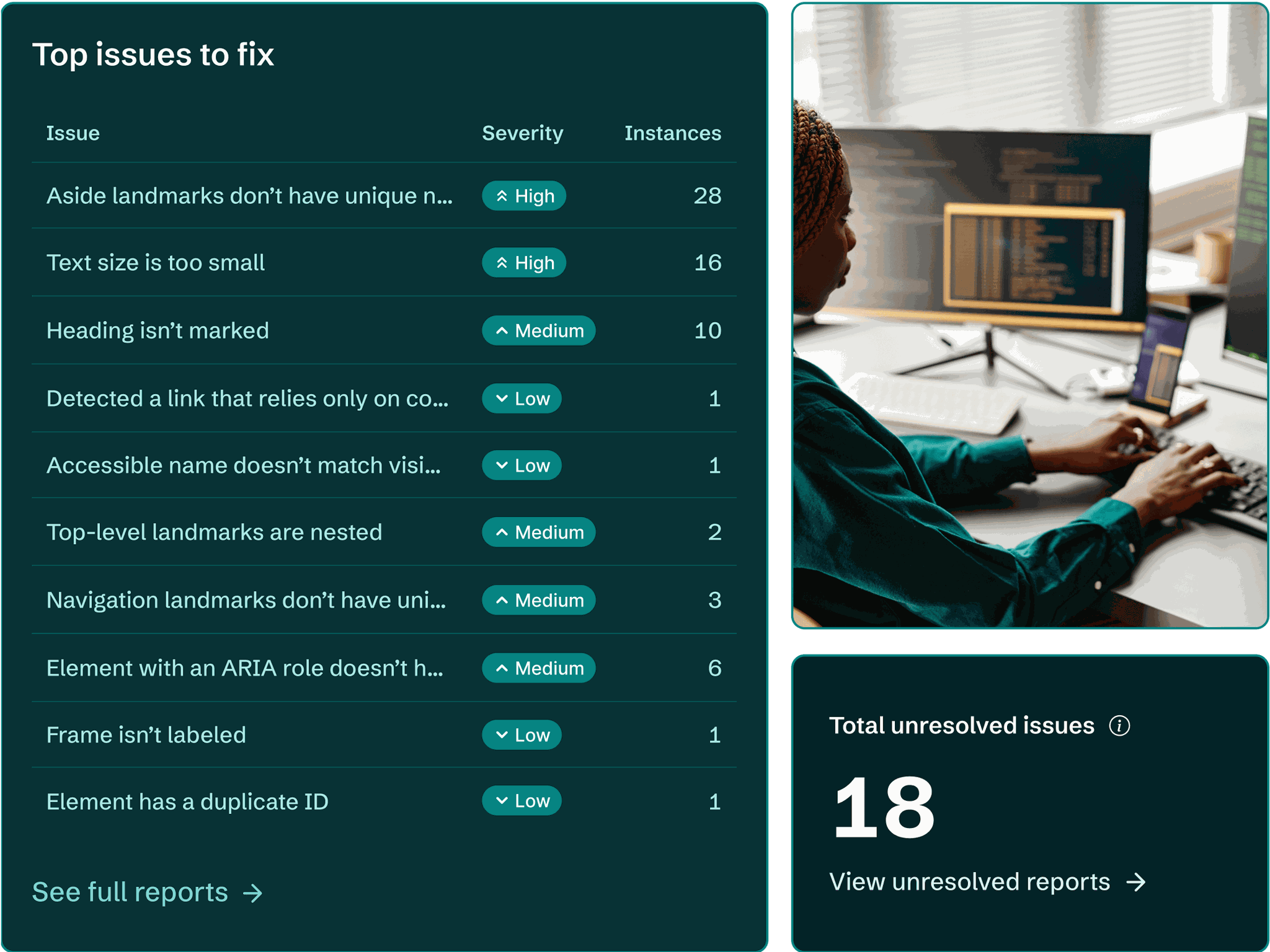
Task: Click the High severity badge for Aside landmarks issue
Action: pyautogui.click(x=524, y=195)
